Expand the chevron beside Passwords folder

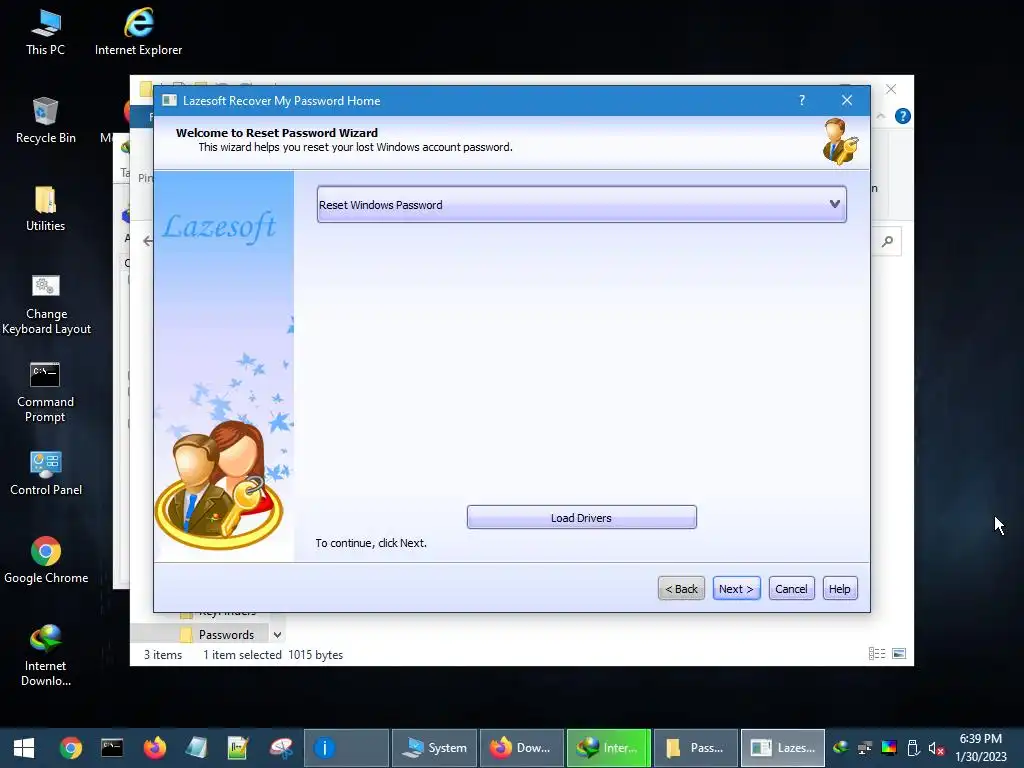(x=278, y=635)
